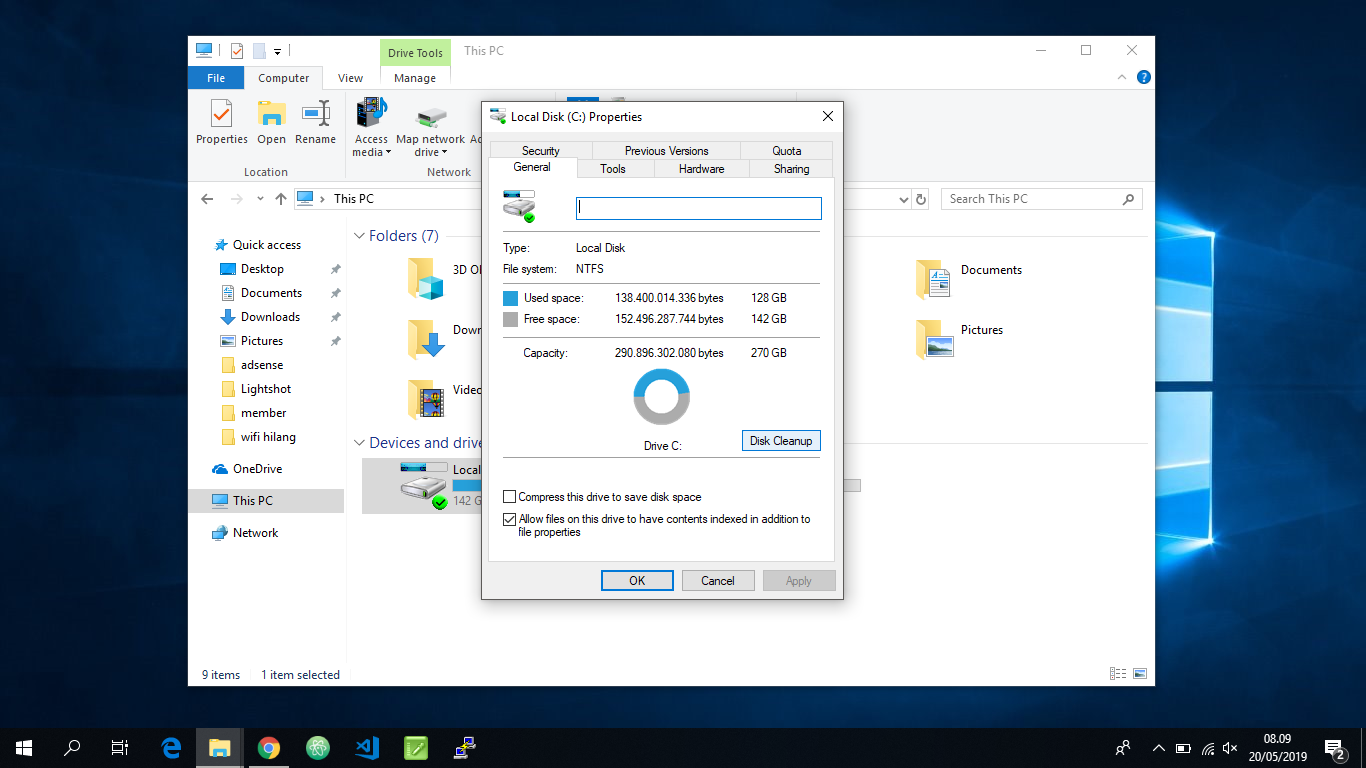The width and height of the screenshot is (1366, 768).
Task: Switch to the Tools tab
Action: [x=613, y=169]
